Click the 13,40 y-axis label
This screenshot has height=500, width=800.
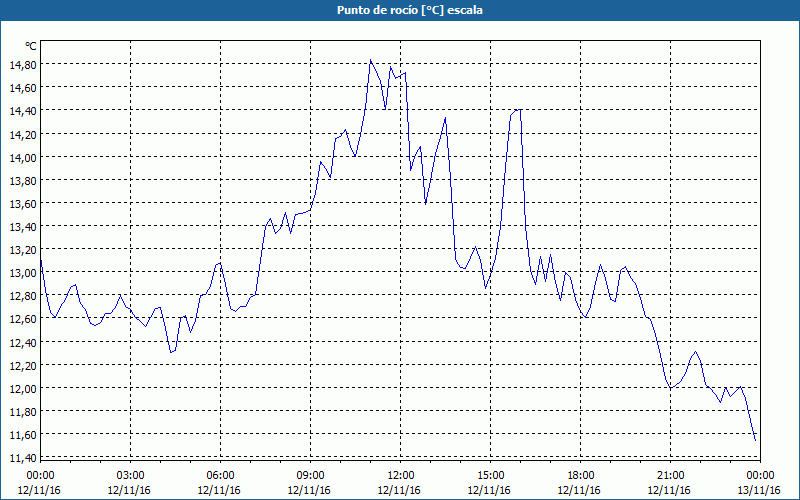(22, 227)
